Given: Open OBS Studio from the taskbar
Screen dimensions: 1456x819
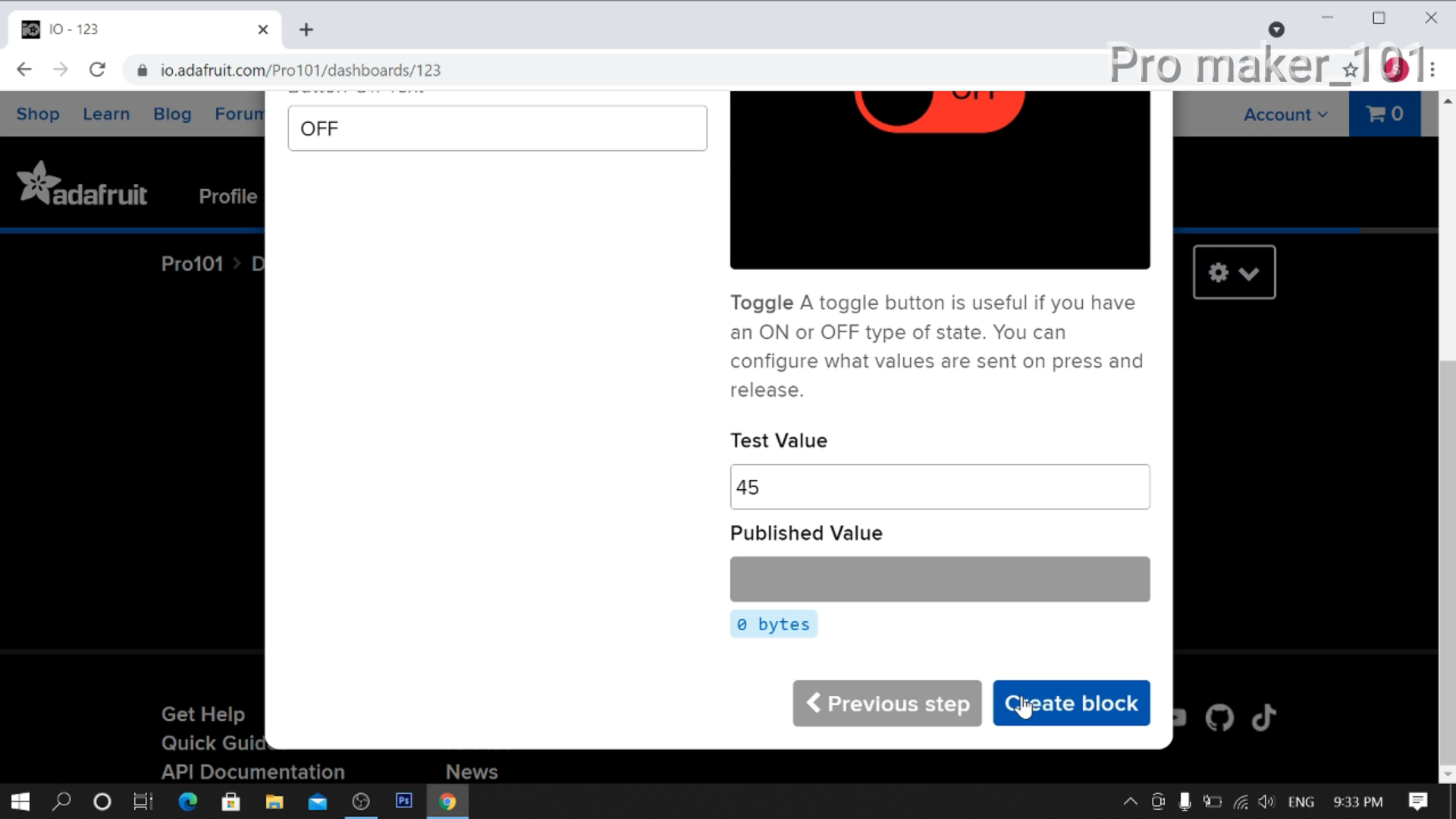Looking at the screenshot, I should [361, 802].
